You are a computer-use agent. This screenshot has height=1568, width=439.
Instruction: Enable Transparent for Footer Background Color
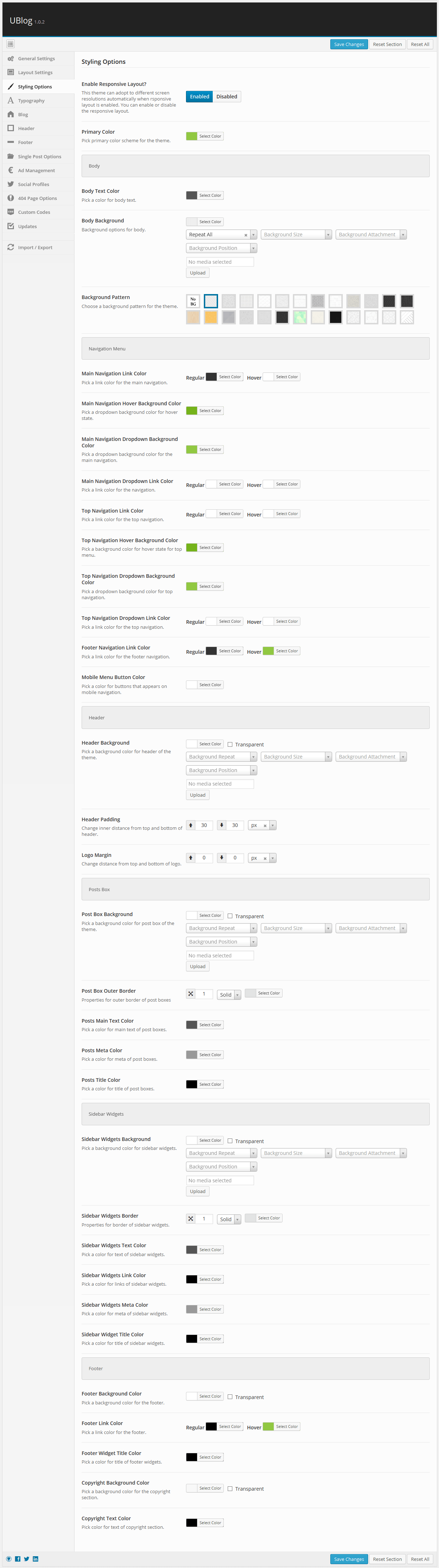(230, 1397)
